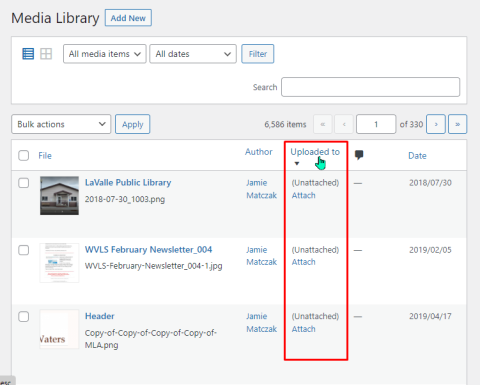Image resolution: width=480 pixels, height=385 pixels.
Task: Click the date 2019/04/17
Action: [x=430, y=316]
